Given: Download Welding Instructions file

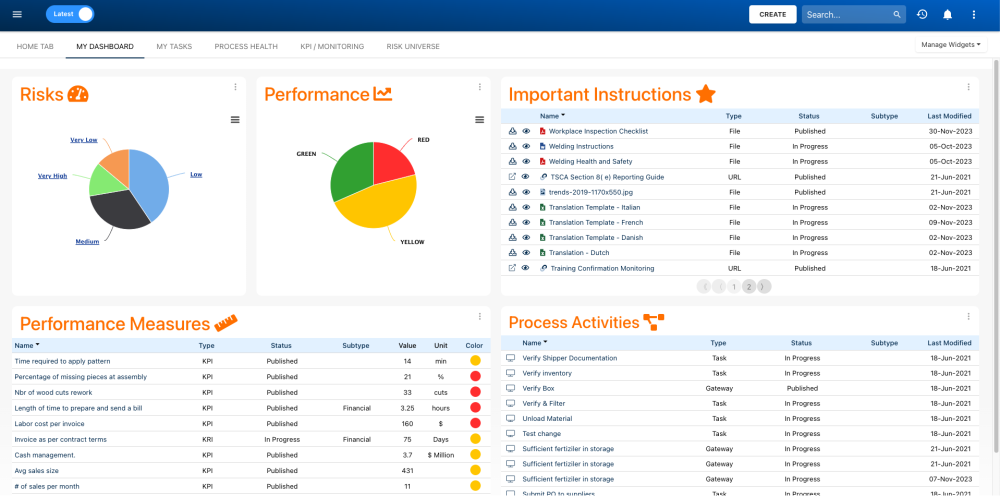Looking at the screenshot, I should (512, 146).
